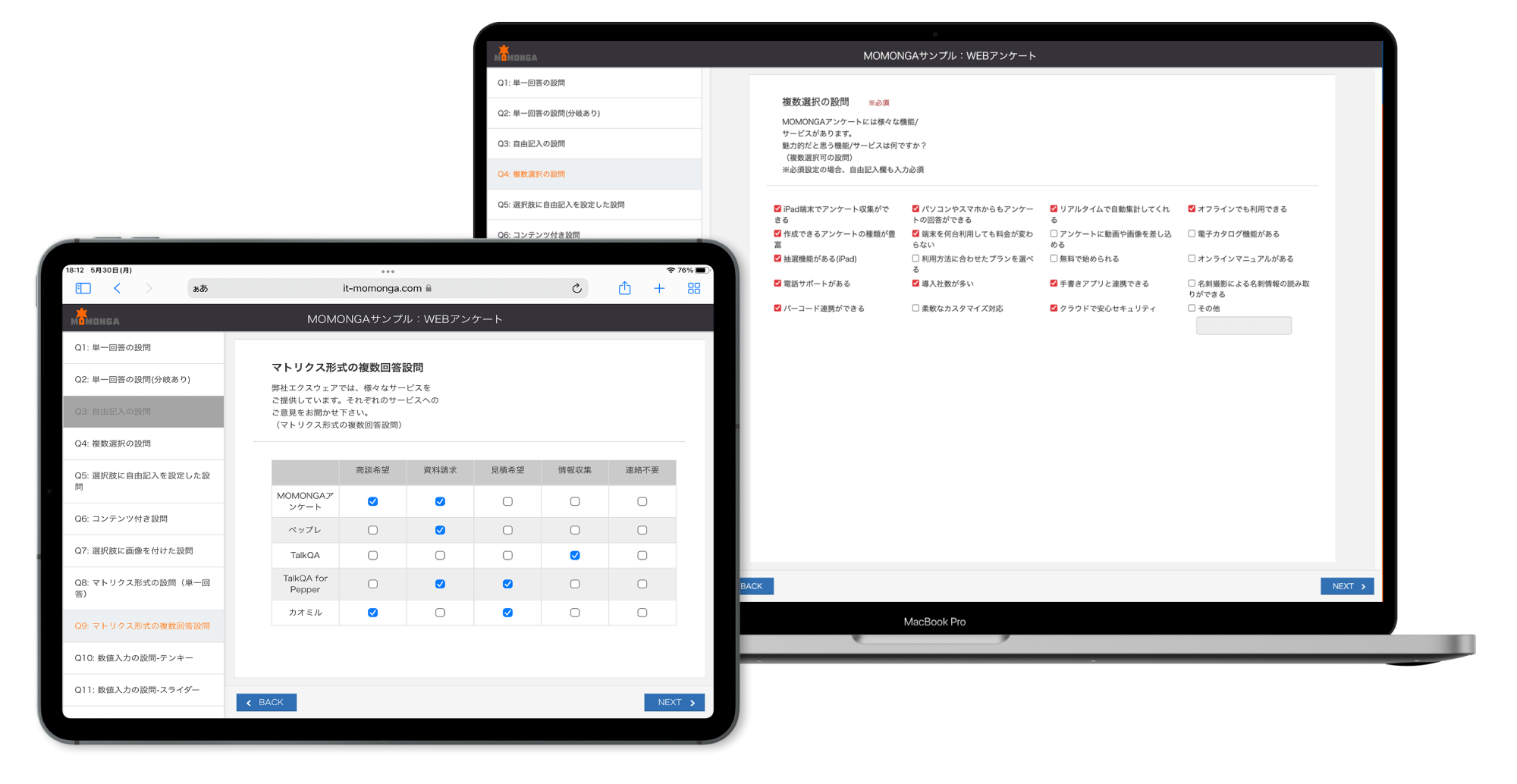The height and width of the screenshot is (784, 1517).
Task: Uncheck バーコード連携ができる on MacBook
Action: click(x=777, y=308)
